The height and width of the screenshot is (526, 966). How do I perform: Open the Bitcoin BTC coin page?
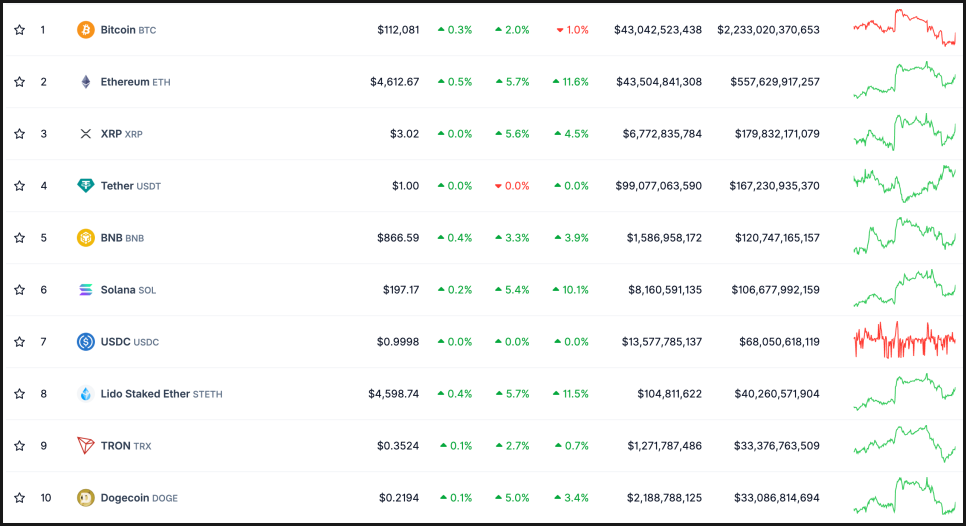[x=128, y=30]
